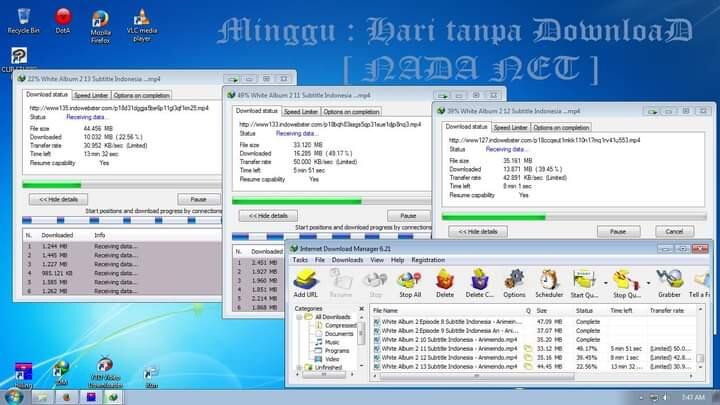Click the Delete Completed toolbar icon
The height and width of the screenshot is (405, 720).
pyautogui.click(x=479, y=283)
